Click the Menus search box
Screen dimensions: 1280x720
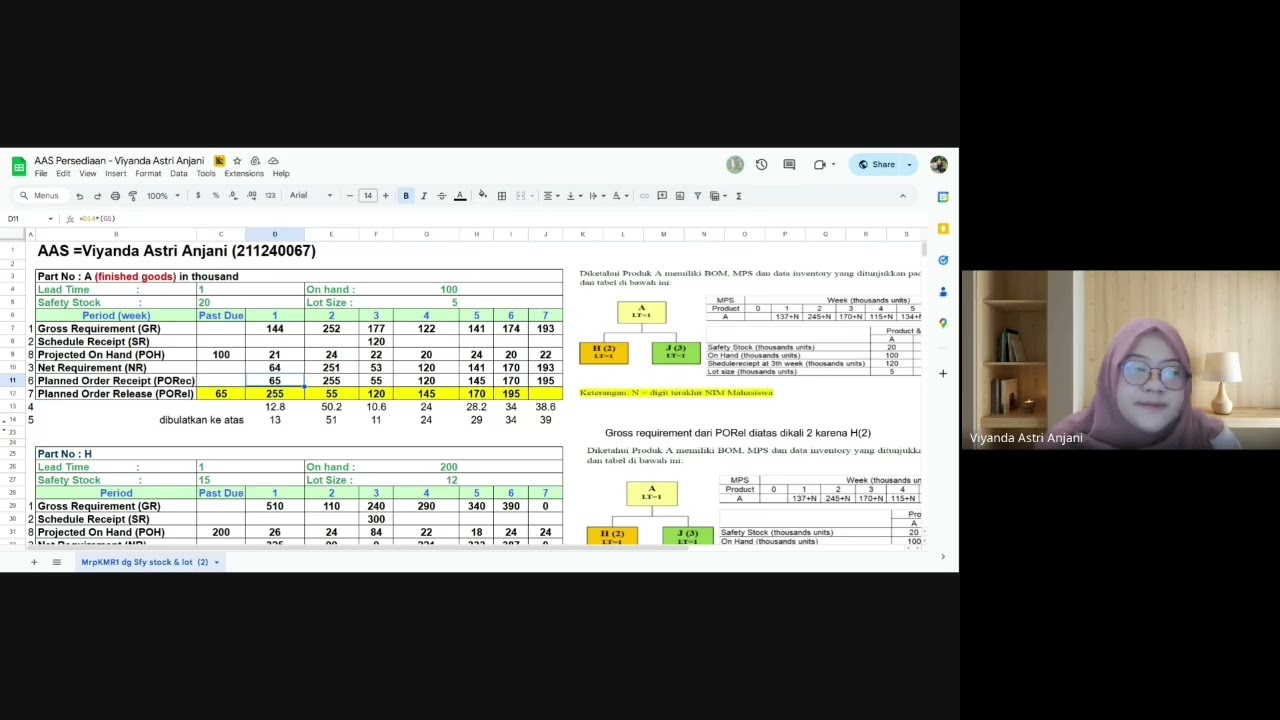[x=40, y=196]
